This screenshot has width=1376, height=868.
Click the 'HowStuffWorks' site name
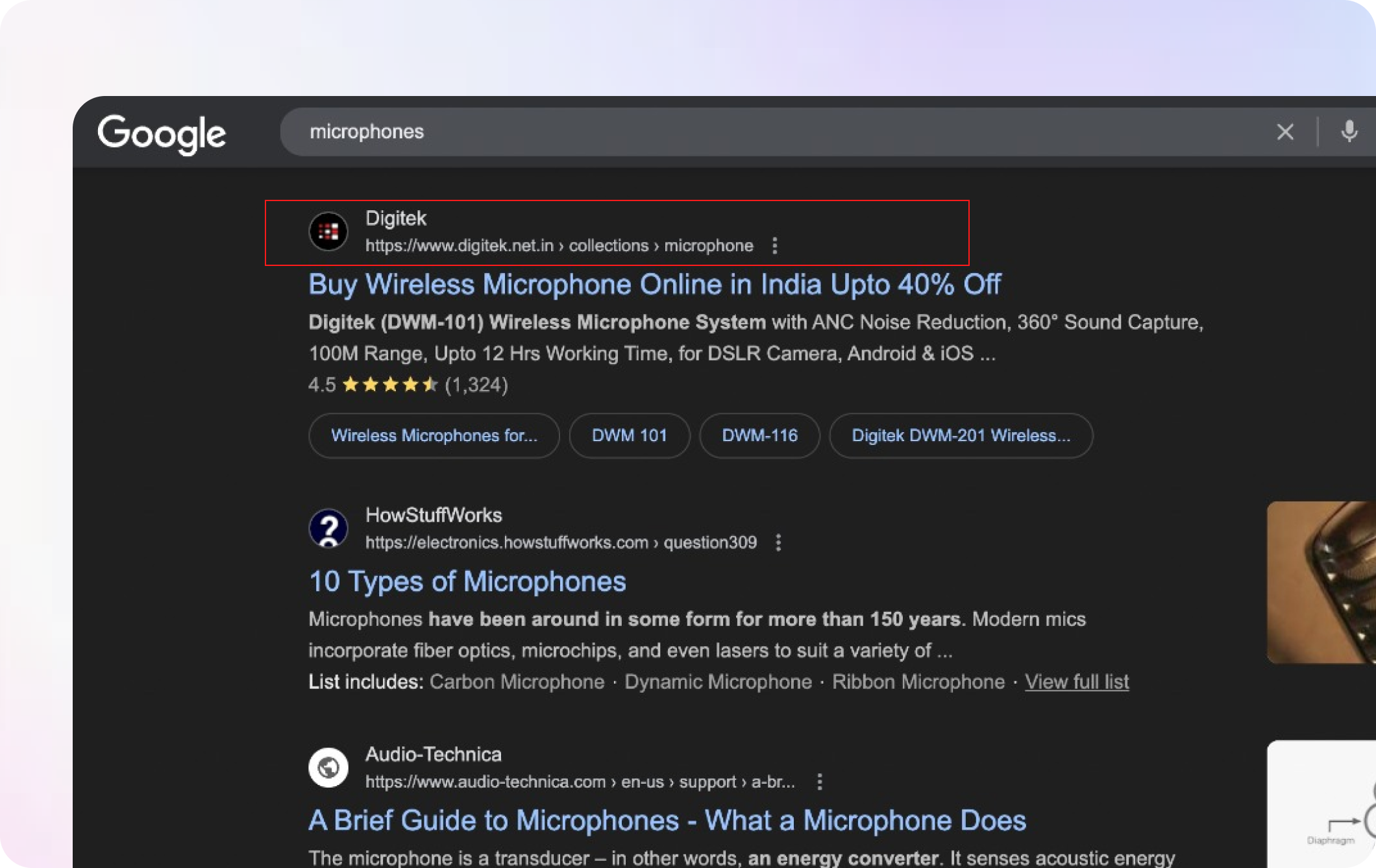click(434, 515)
